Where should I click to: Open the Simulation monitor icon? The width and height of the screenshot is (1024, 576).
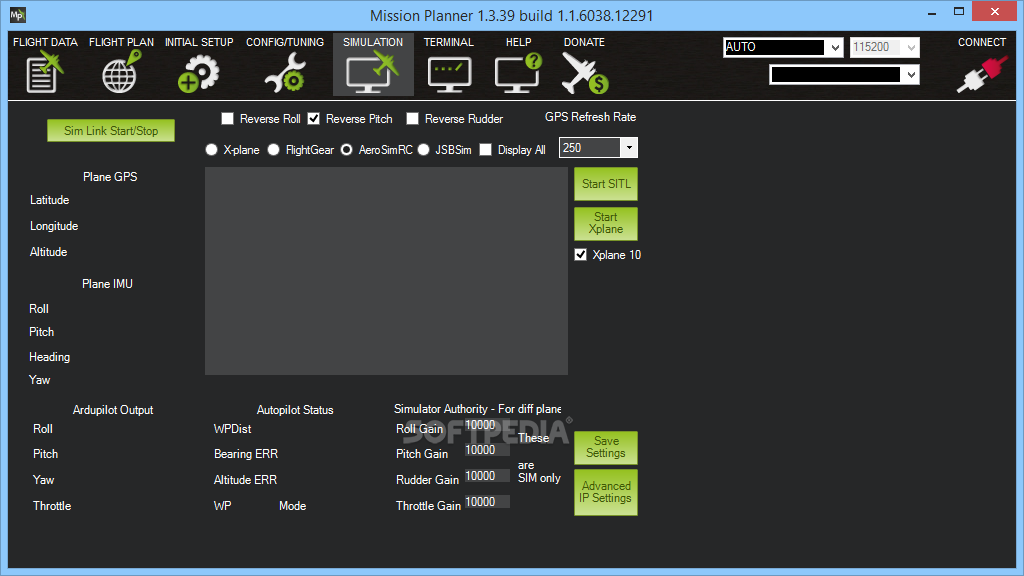(x=373, y=72)
